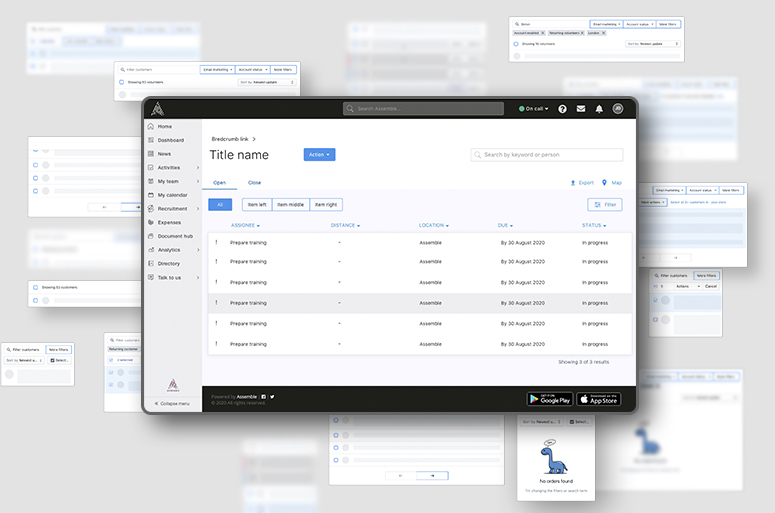The width and height of the screenshot is (775, 513).
Task: Click the Map pin icon
Action: pos(604,183)
